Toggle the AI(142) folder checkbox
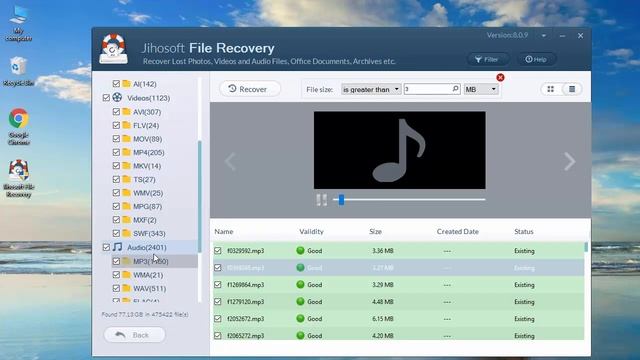The height and width of the screenshot is (360, 640). 116,84
